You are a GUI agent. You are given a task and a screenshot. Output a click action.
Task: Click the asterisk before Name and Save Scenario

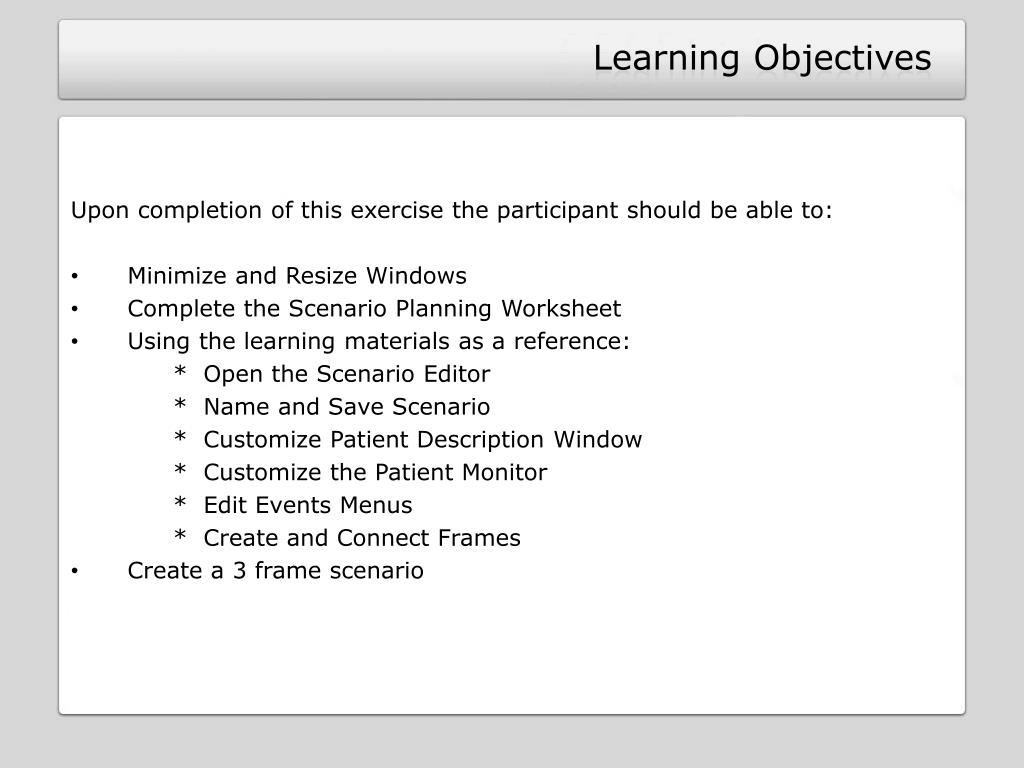point(180,404)
